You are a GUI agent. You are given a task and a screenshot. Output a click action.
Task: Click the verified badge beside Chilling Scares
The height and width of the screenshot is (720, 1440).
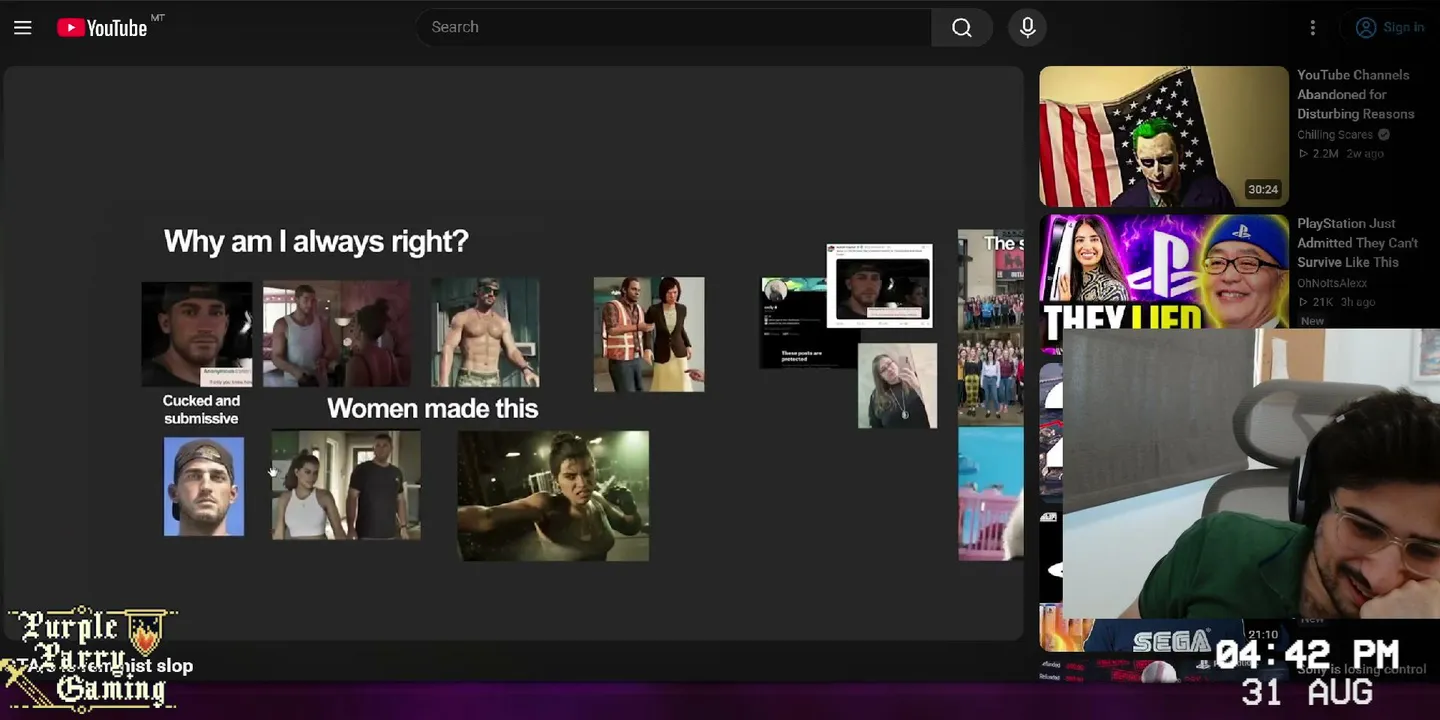[x=1384, y=134]
